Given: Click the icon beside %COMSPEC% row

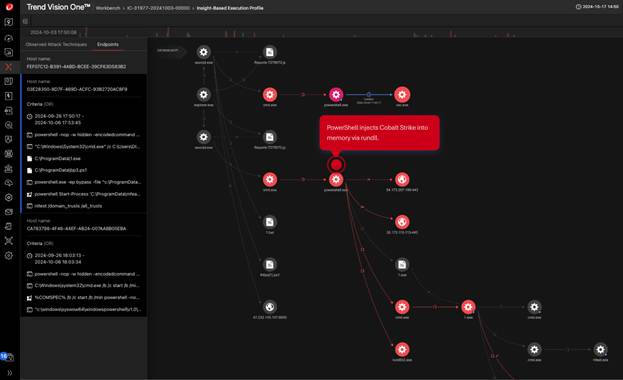Looking at the screenshot, I should point(29,298).
